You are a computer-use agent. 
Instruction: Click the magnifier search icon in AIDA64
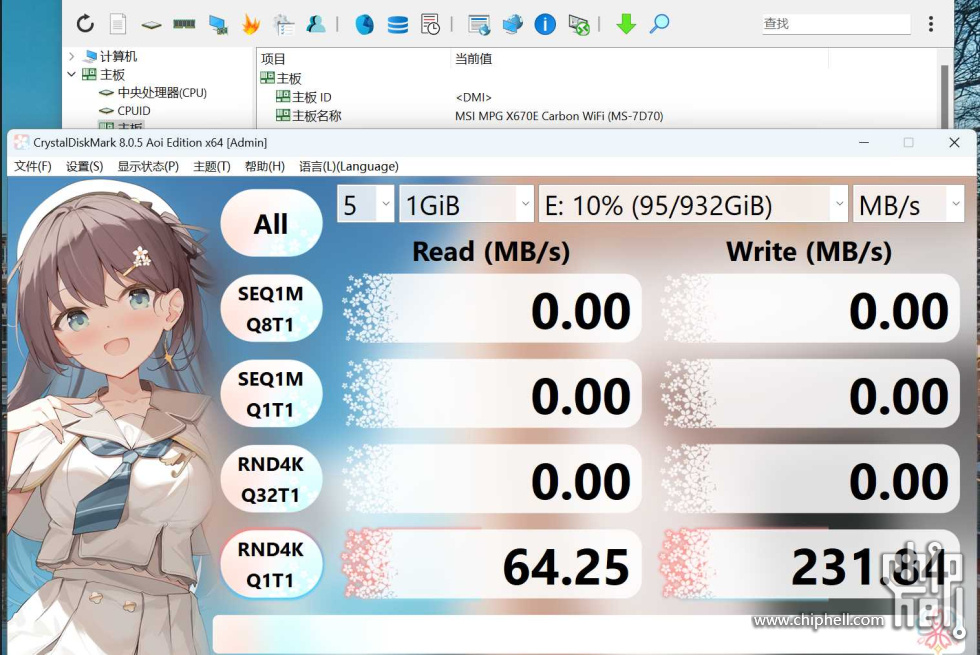(659, 24)
